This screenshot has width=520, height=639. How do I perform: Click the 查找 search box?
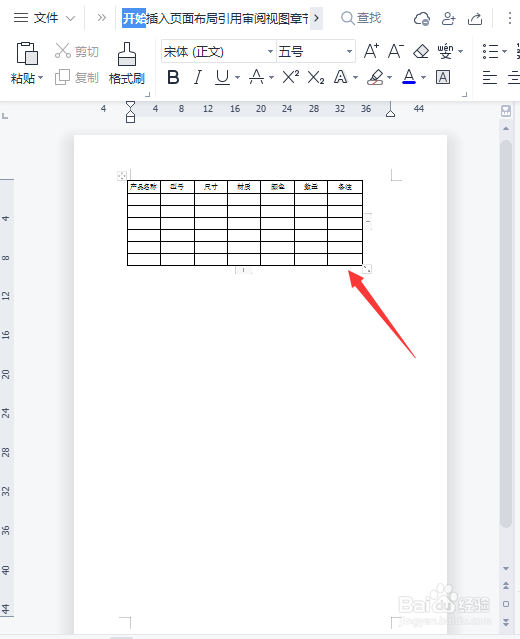tap(361, 18)
